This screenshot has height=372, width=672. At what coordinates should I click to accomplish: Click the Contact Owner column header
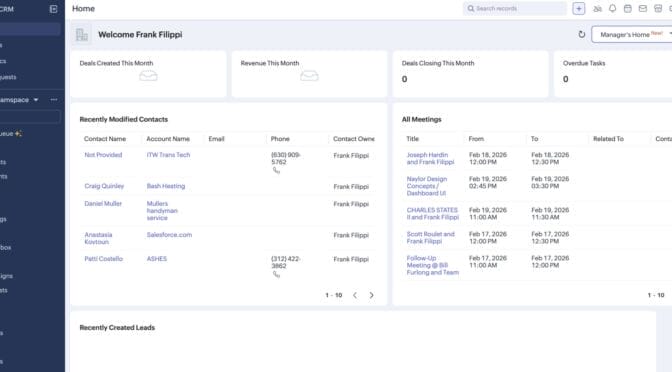354,139
